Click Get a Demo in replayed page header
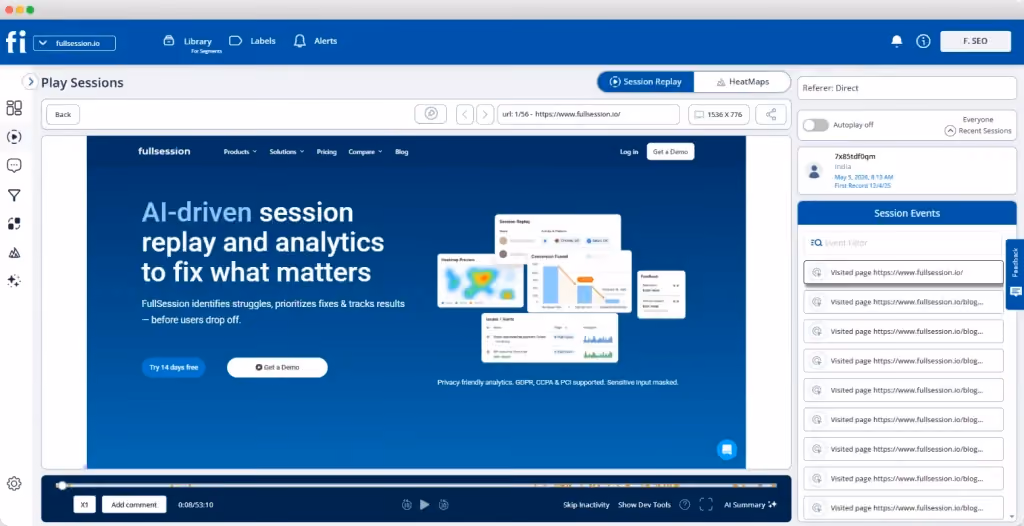Viewport: 1024px width, 526px height. 671,152
